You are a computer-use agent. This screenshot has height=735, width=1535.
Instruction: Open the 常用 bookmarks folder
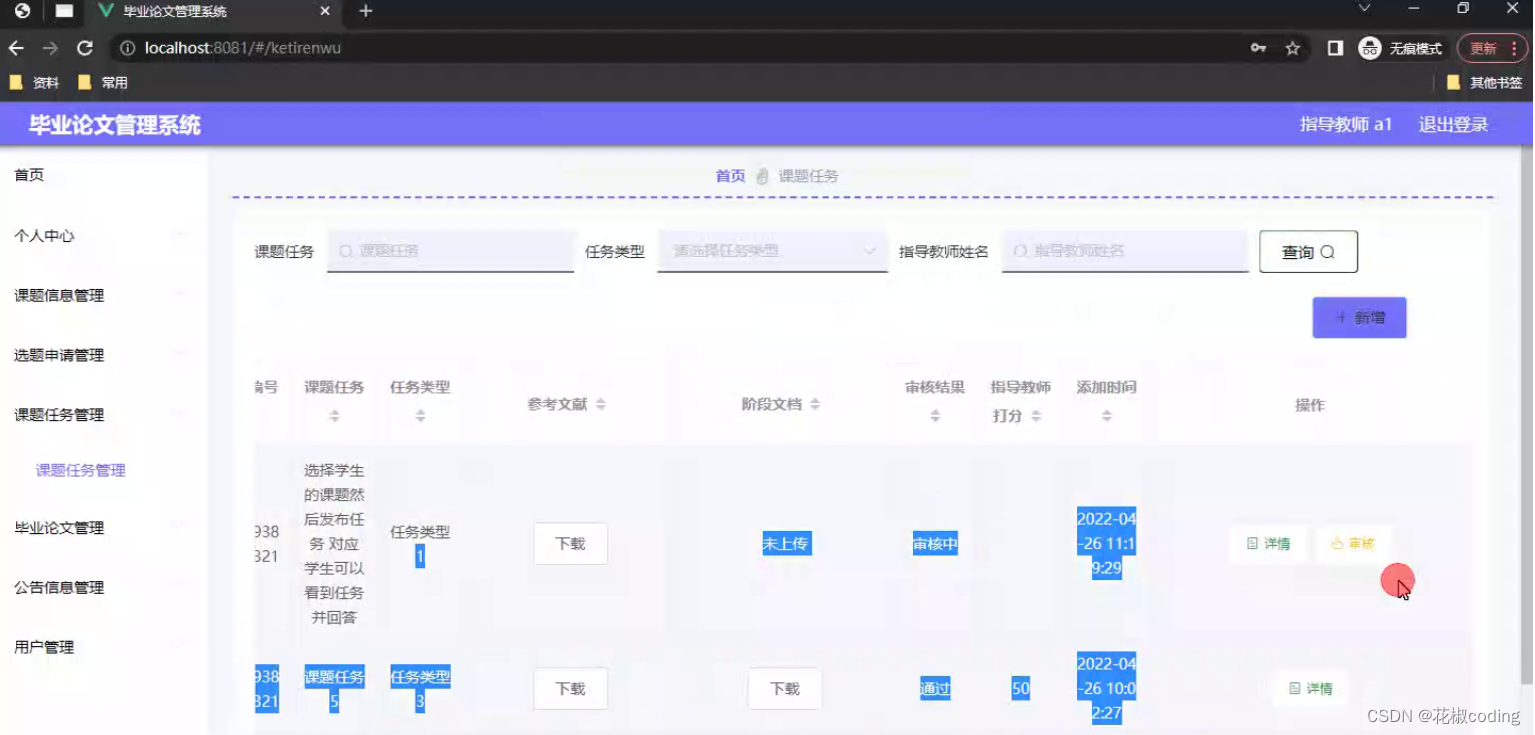click(x=103, y=83)
